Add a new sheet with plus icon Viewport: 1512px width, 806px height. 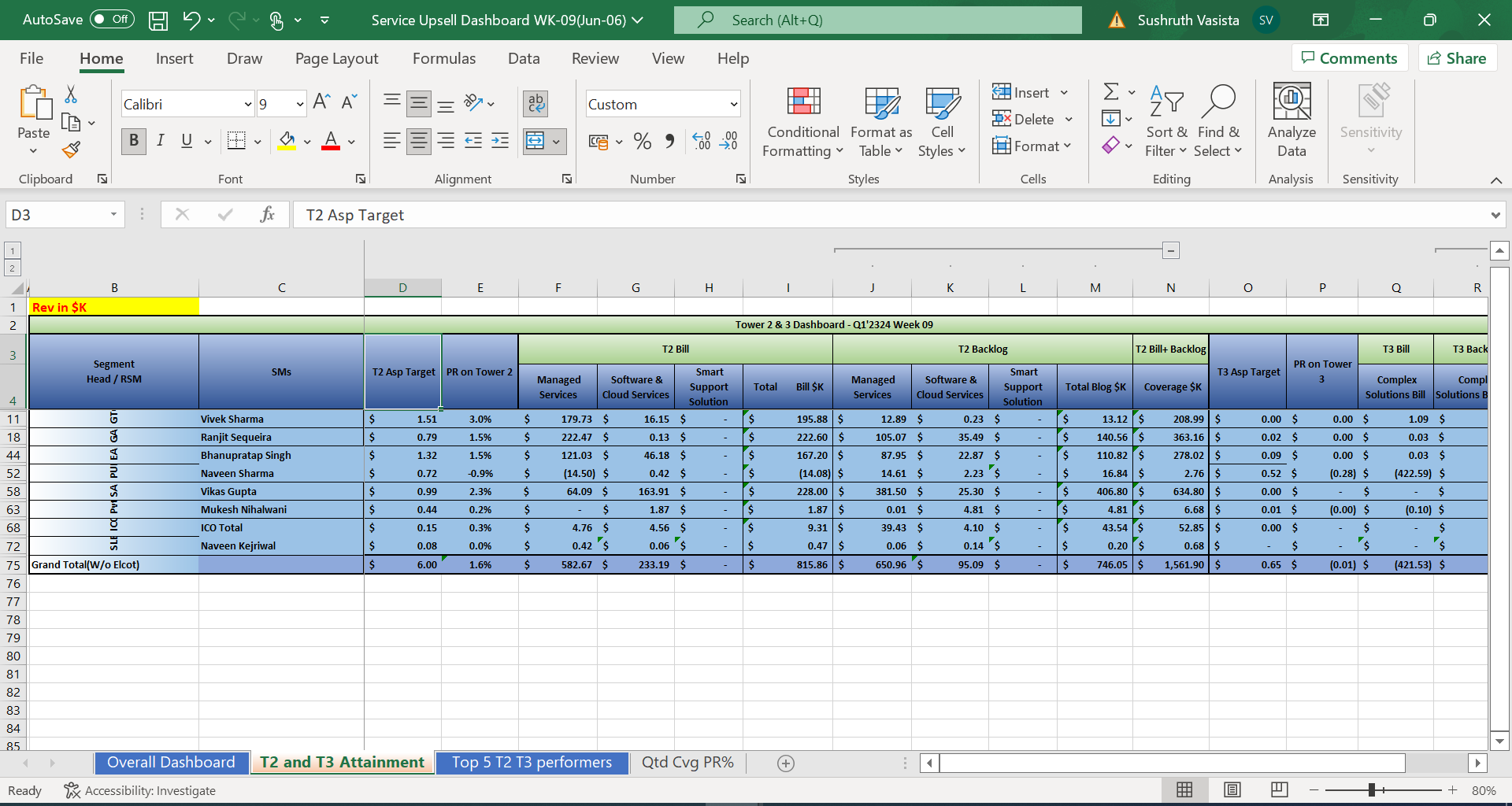pyautogui.click(x=785, y=763)
